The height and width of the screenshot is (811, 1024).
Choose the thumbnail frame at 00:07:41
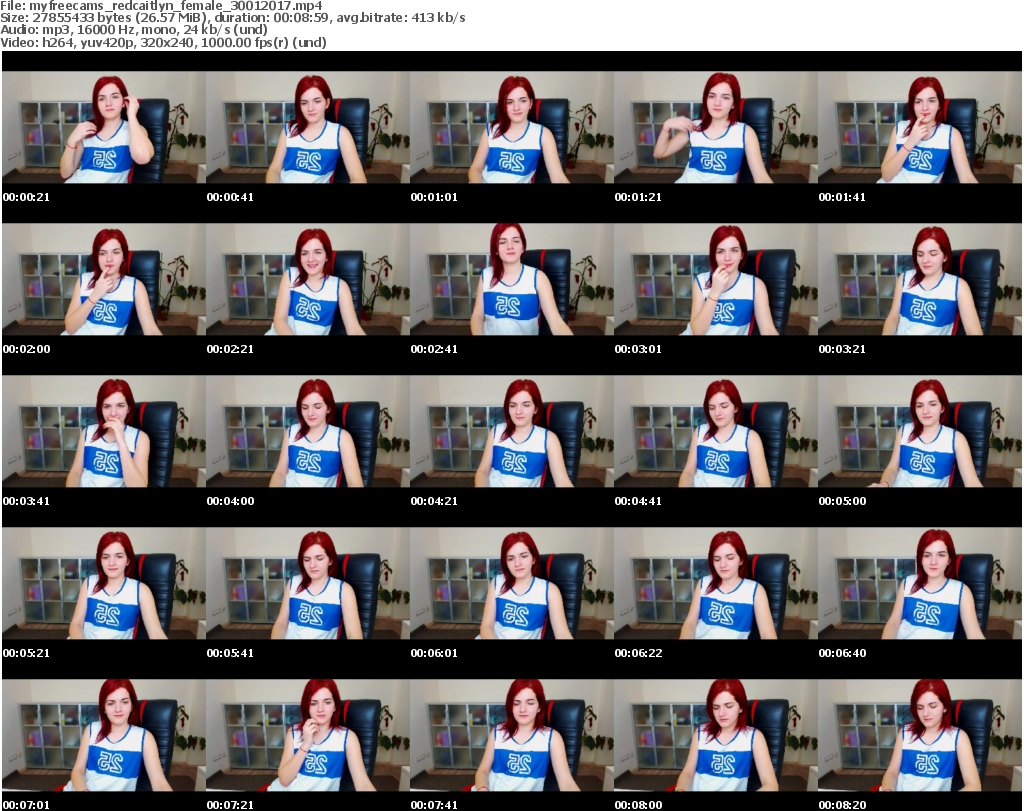point(511,736)
